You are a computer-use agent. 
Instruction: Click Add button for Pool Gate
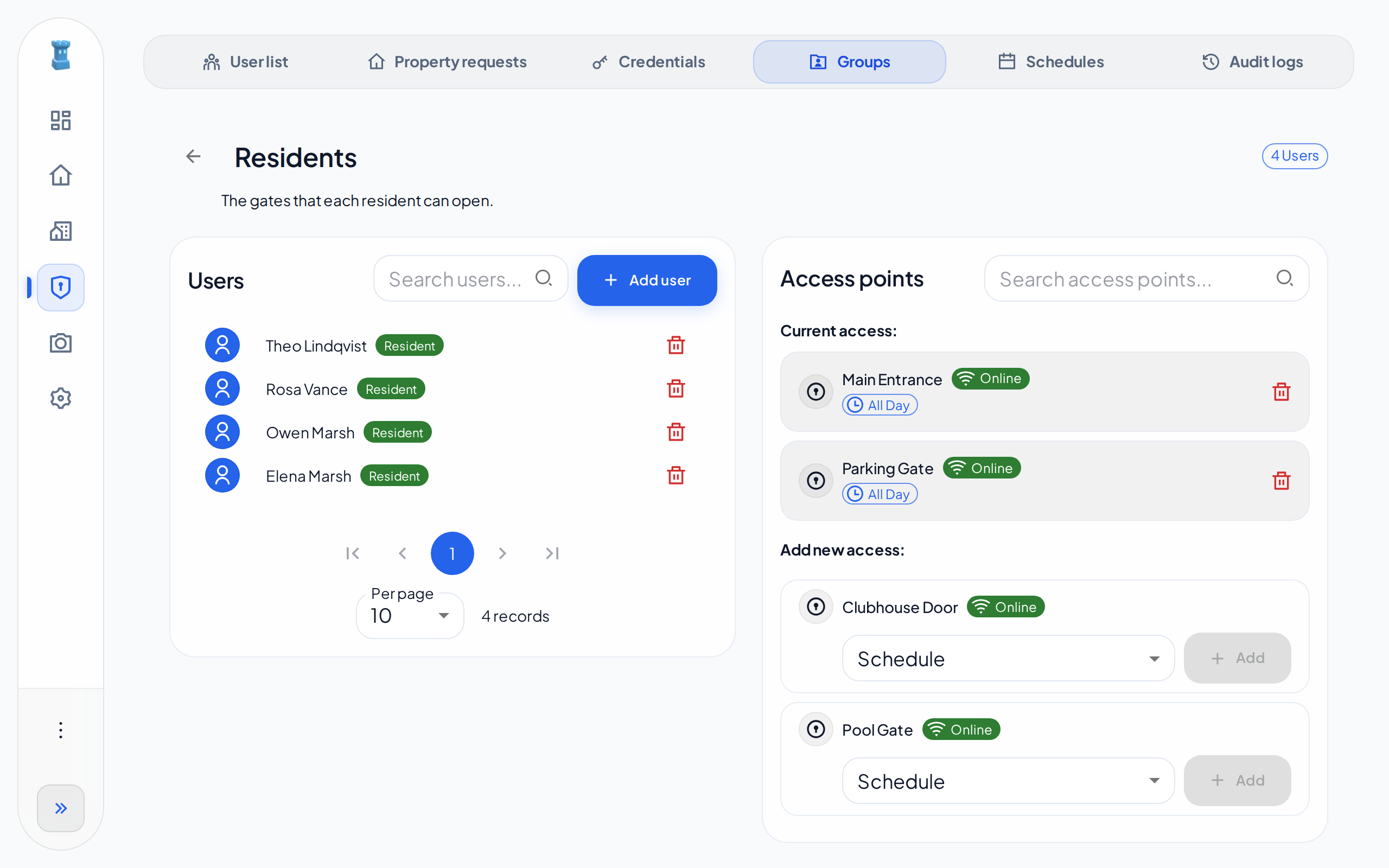(1237, 780)
